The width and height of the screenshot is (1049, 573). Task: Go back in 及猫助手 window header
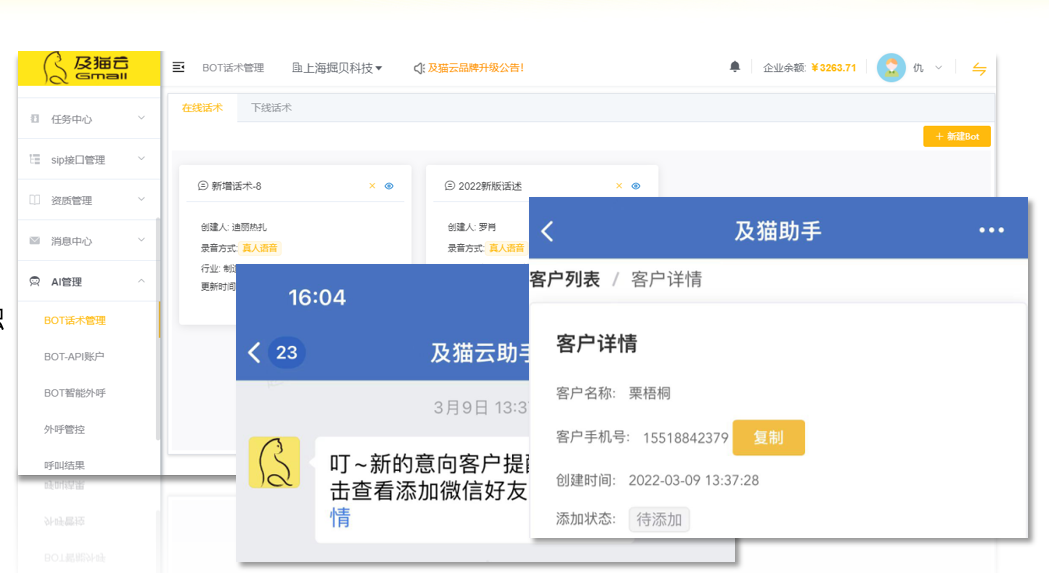(547, 231)
